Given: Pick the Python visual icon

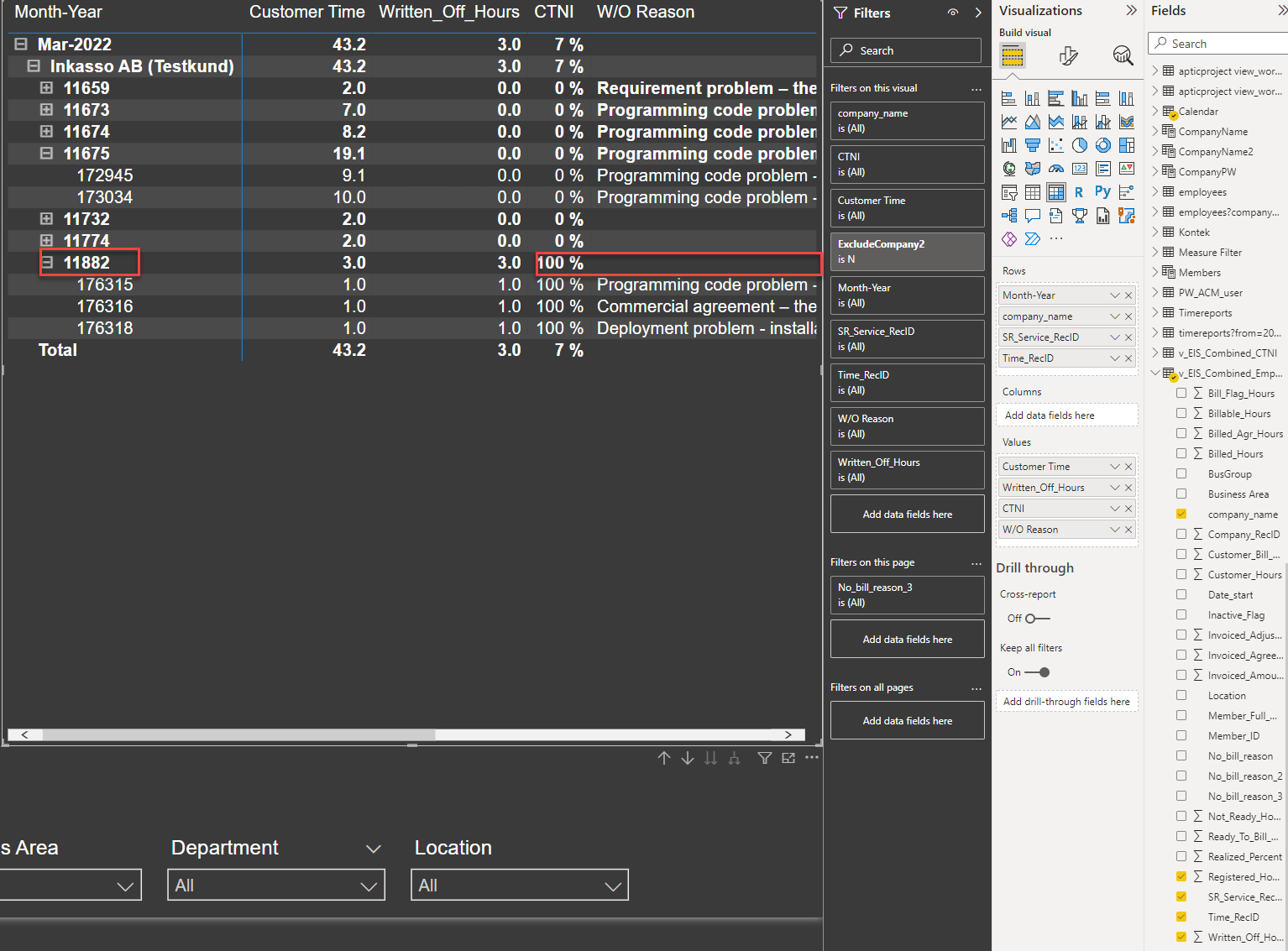Looking at the screenshot, I should tap(1103, 192).
